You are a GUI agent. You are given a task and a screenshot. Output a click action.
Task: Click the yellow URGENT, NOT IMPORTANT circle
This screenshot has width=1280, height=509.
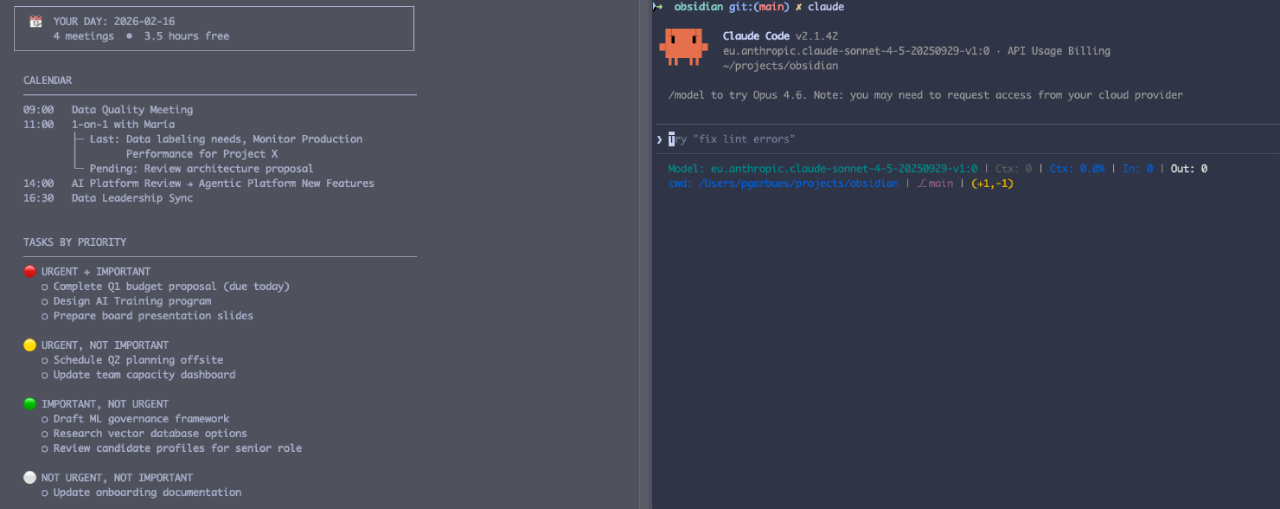coord(30,345)
